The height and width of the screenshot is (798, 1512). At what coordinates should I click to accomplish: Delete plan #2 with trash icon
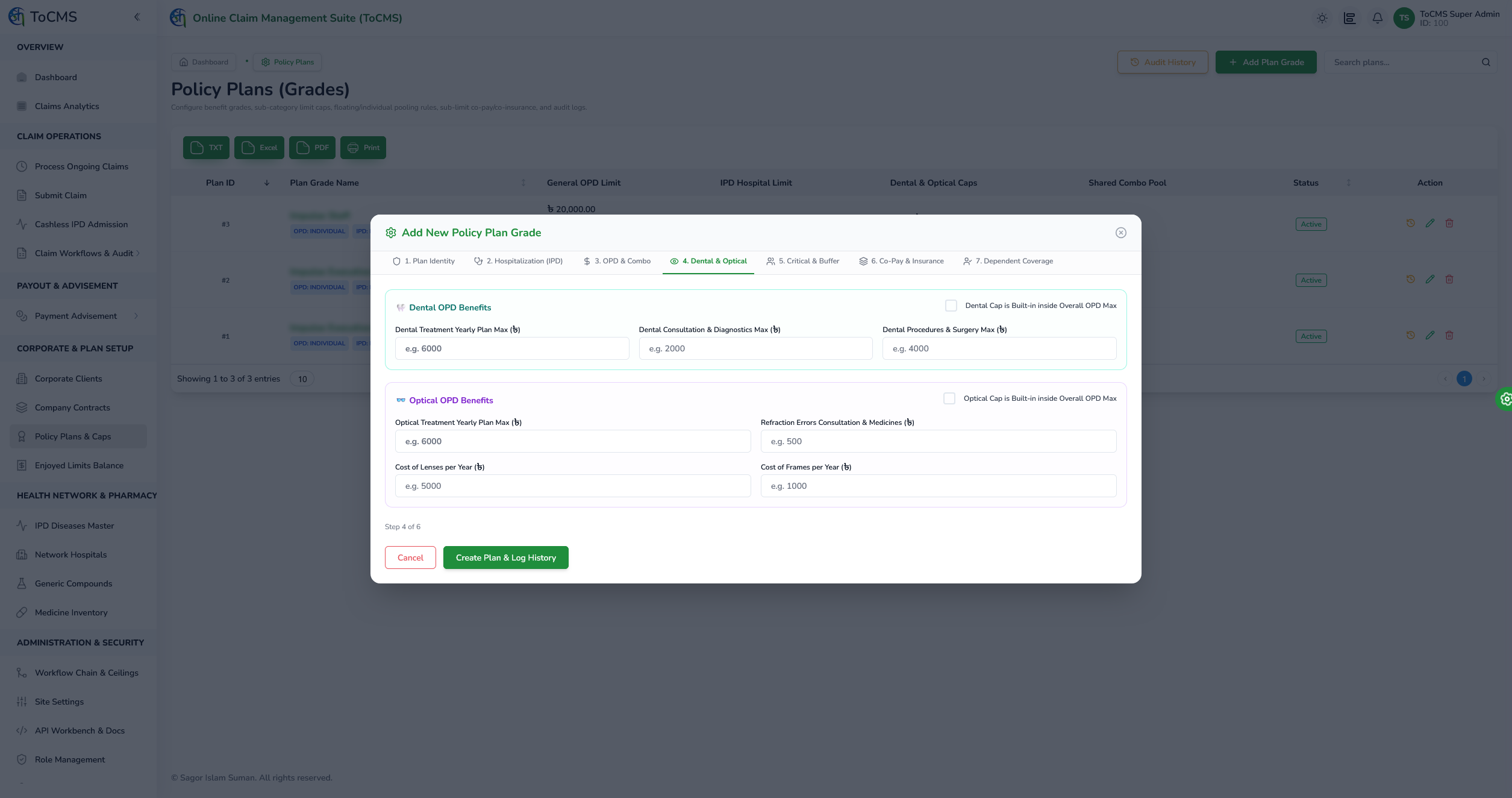[1449, 280]
